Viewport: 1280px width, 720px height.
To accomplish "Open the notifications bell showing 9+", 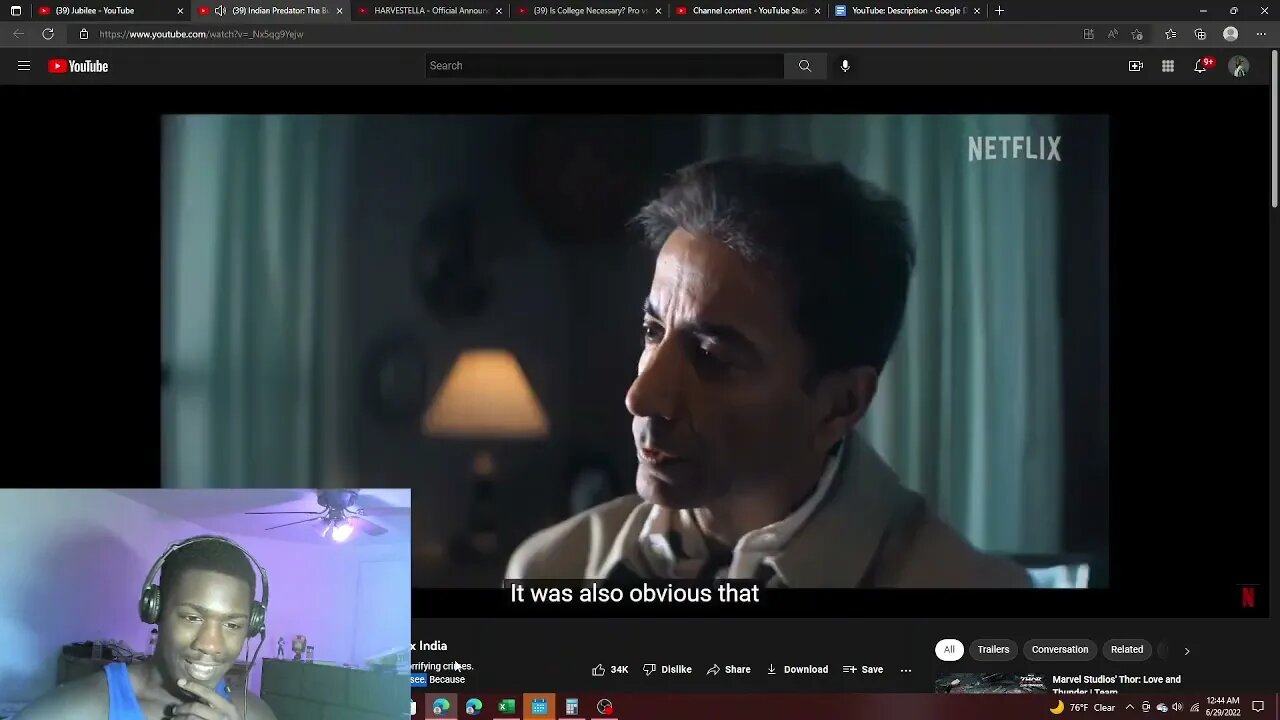I will tap(1201, 66).
